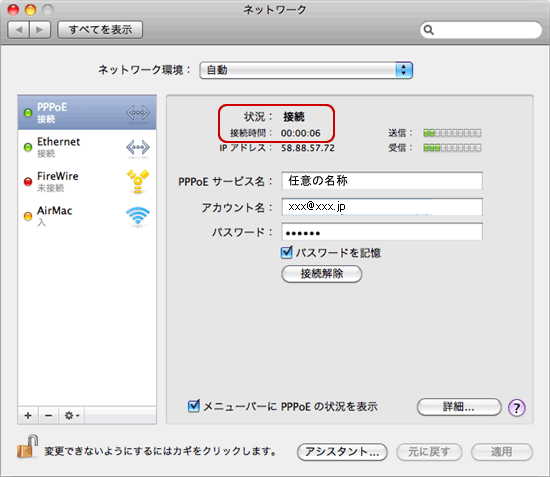550x477 pixels.
Task: Click the yellow FireWire icon
Action: pos(138,181)
